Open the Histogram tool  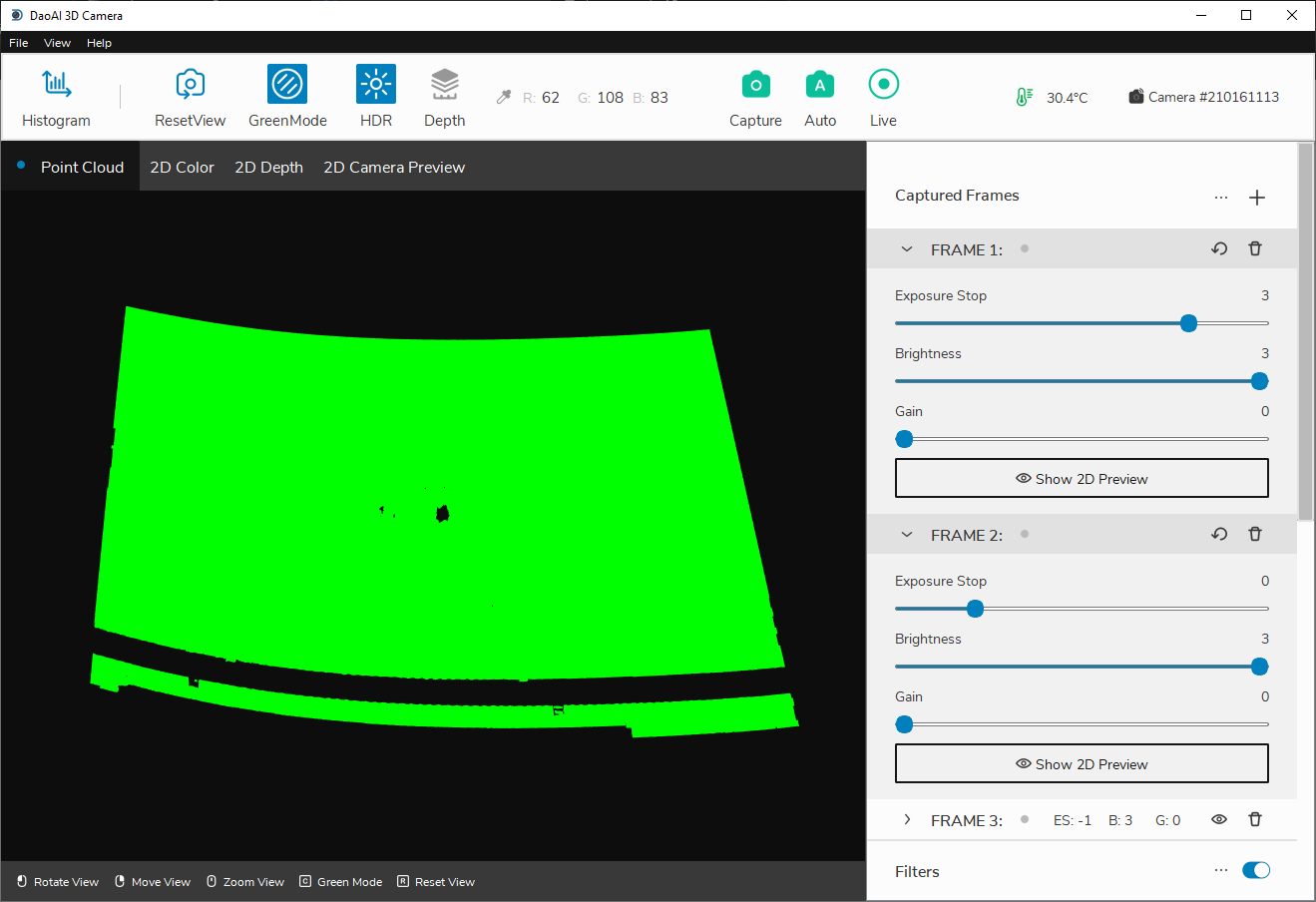coord(56,85)
